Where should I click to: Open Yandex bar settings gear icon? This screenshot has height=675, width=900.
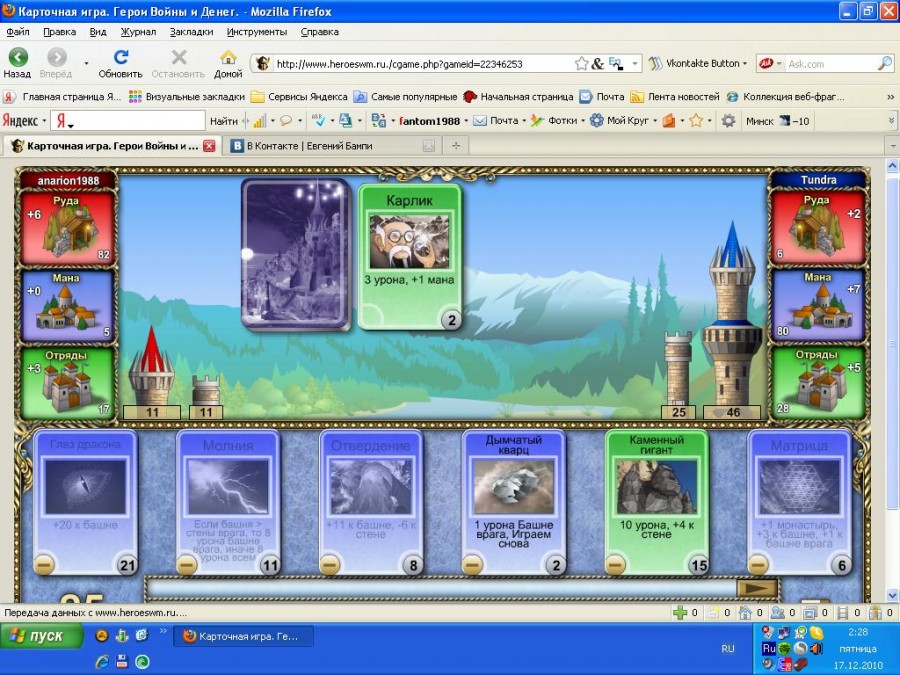728,121
